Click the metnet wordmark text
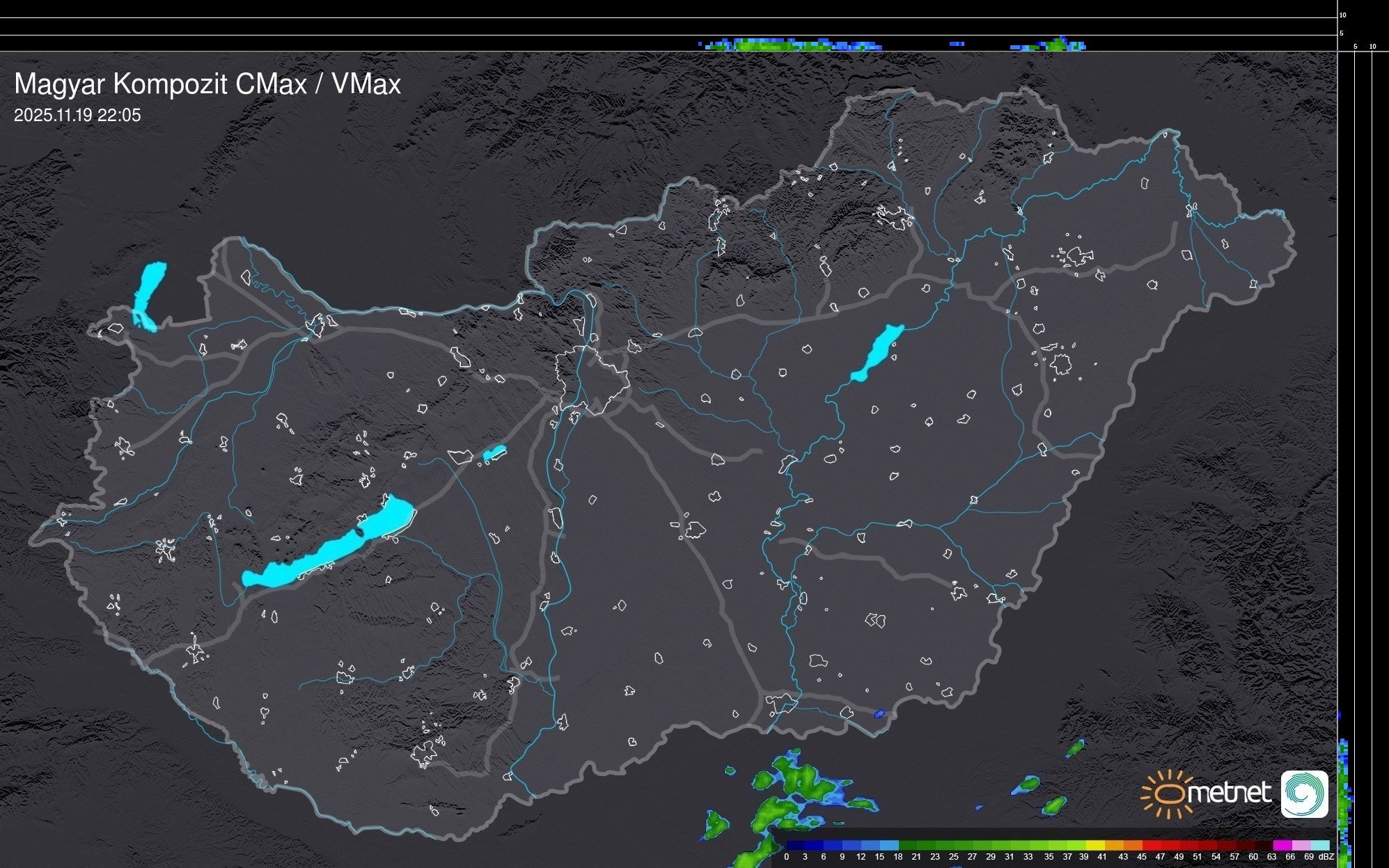 pyautogui.click(x=1229, y=794)
